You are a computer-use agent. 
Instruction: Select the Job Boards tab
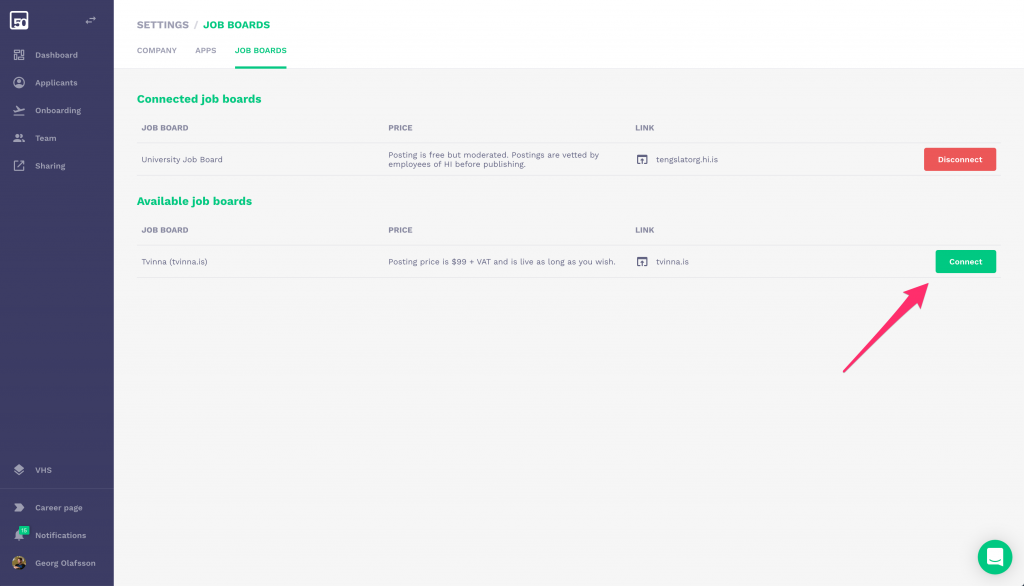[261, 50]
